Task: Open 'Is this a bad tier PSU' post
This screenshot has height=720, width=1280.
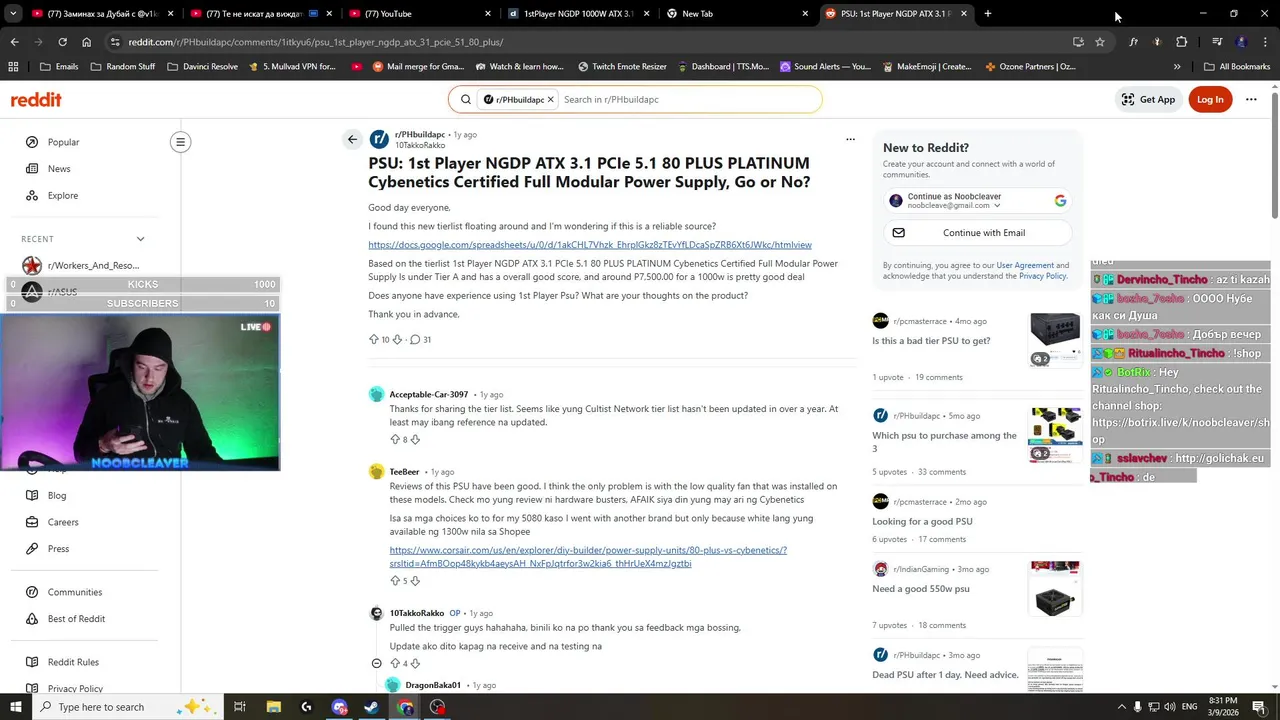Action: coord(931,341)
